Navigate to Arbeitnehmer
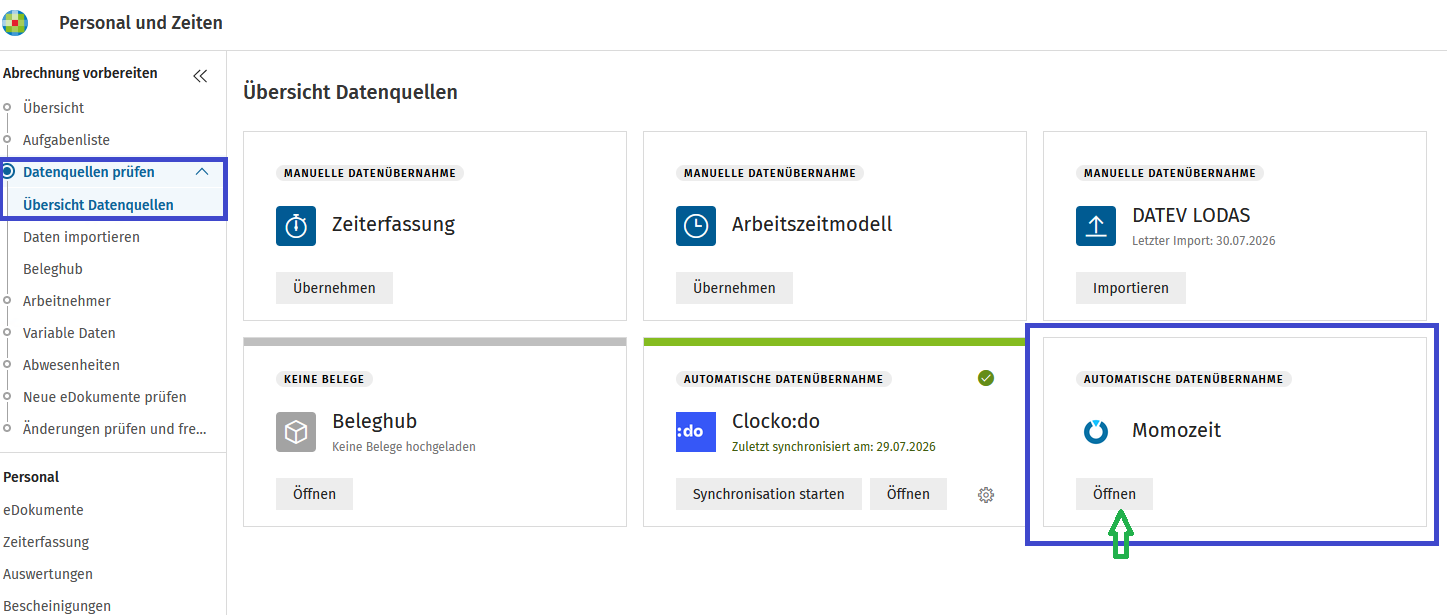 67,301
